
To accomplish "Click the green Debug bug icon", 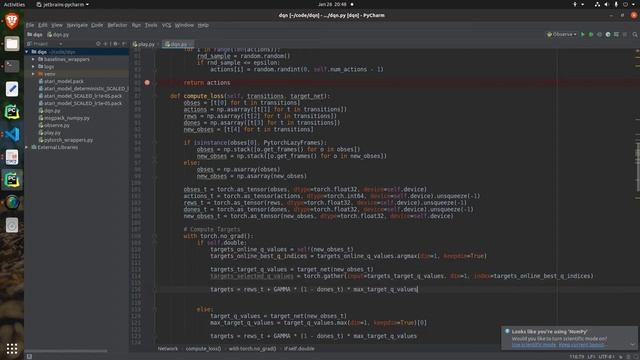I will [591, 35].
